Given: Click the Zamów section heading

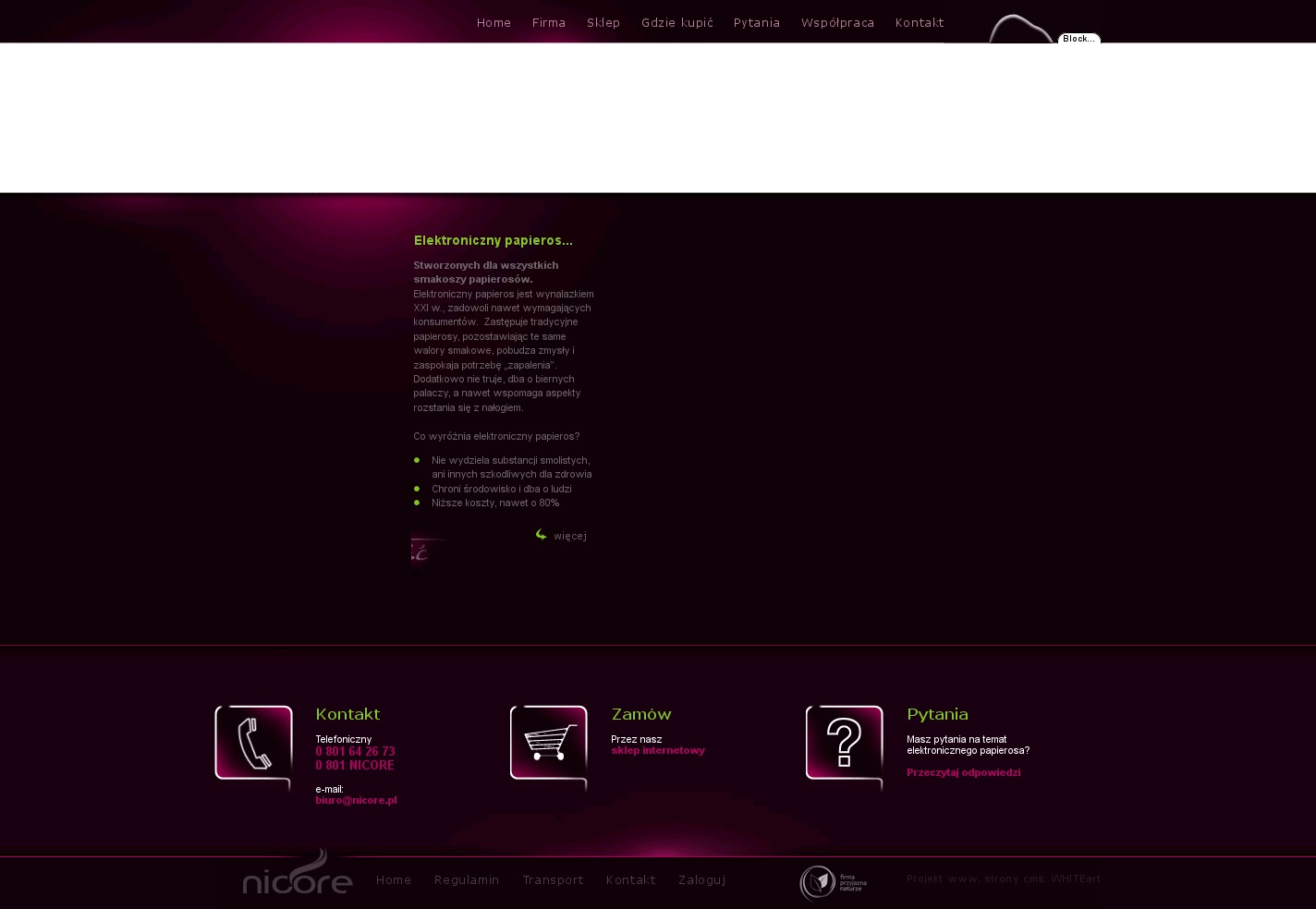Looking at the screenshot, I should 641,714.
